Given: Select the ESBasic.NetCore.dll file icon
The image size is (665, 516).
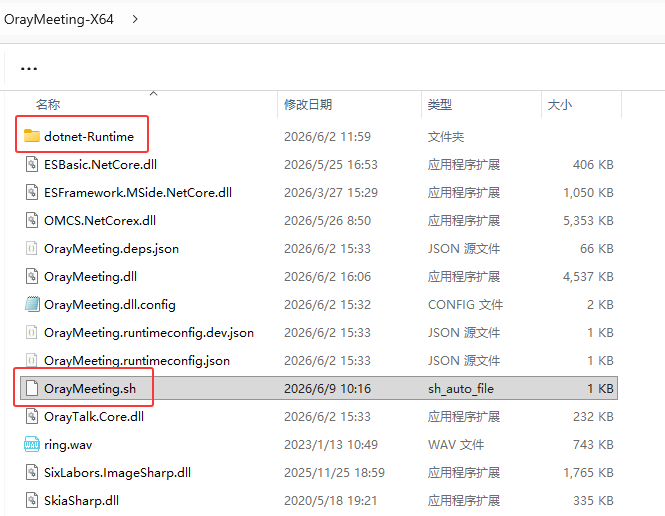Looking at the screenshot, I should coord(32,164).
